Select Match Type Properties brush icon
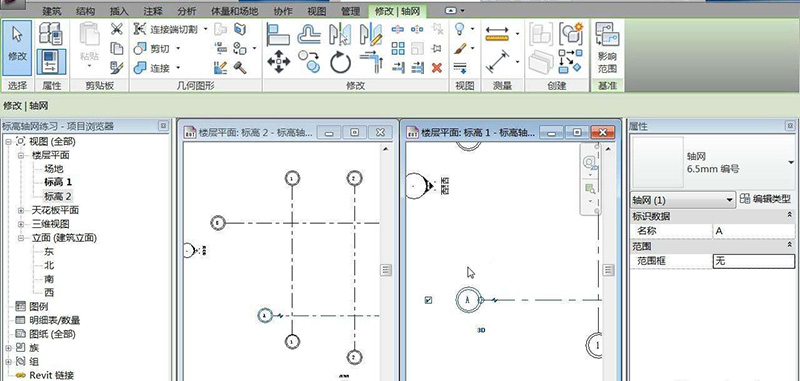Viewport: 800px width, 381px height. (x=117, y=67)
